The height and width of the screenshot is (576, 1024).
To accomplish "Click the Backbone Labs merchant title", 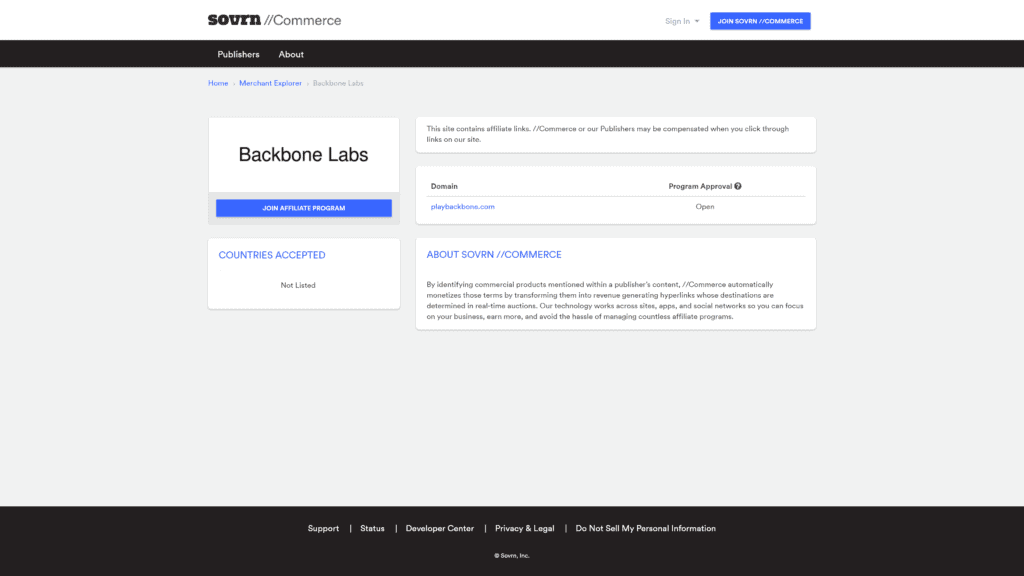I will tap(304, 155).
